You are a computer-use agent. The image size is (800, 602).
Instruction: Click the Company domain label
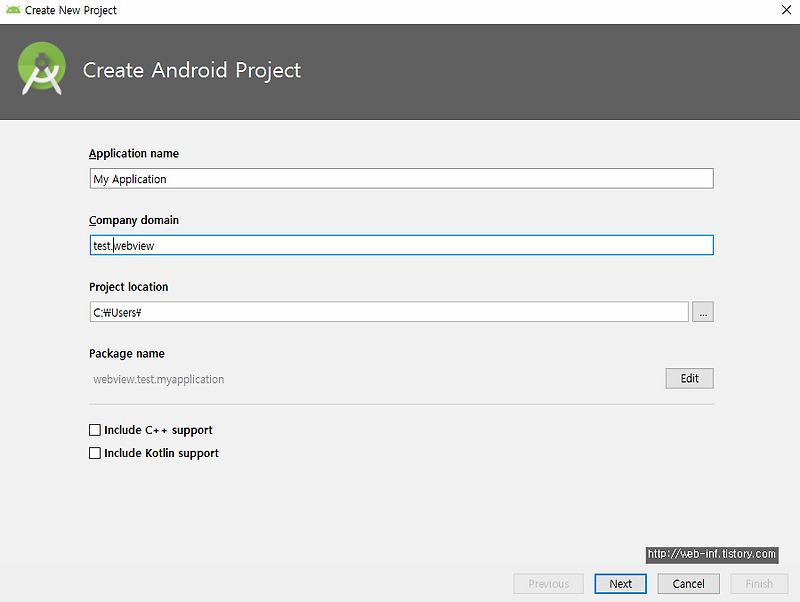coord(134,220)
